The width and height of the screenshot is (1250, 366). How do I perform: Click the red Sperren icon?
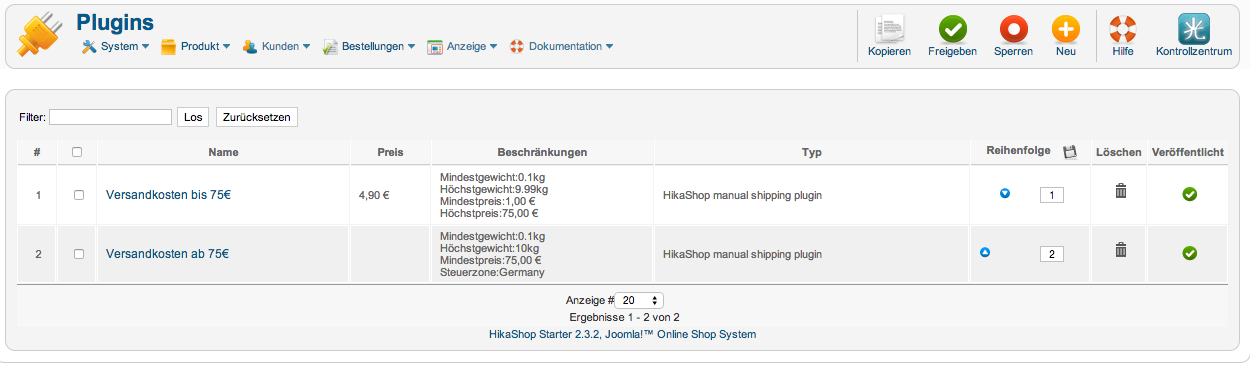[1013, 29]
